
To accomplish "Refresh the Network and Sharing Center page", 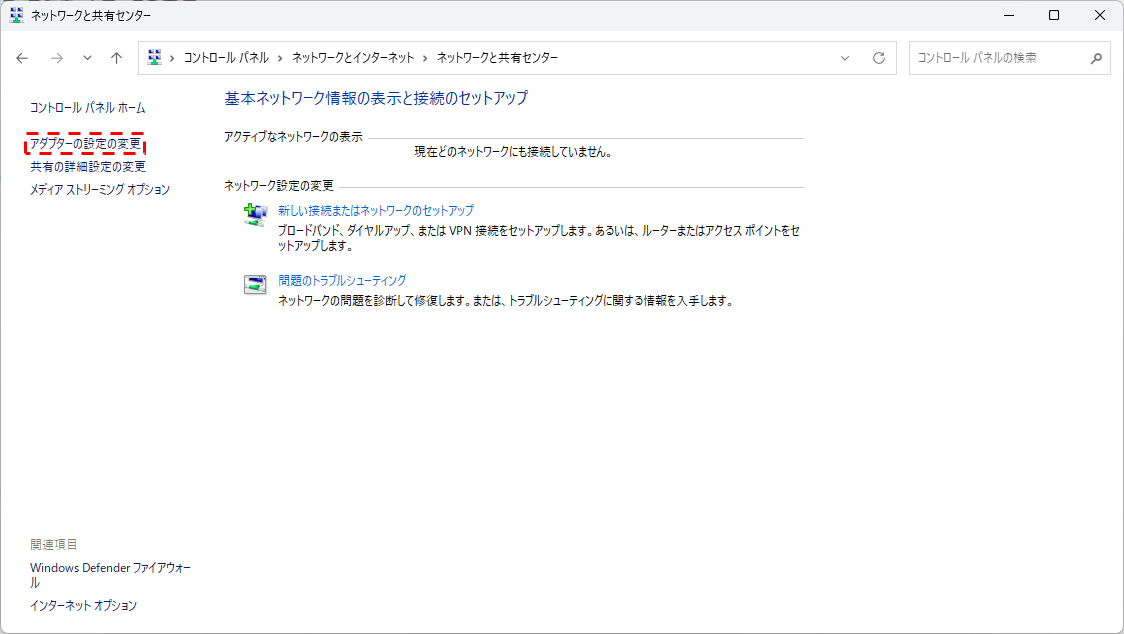I will (879, 58).
